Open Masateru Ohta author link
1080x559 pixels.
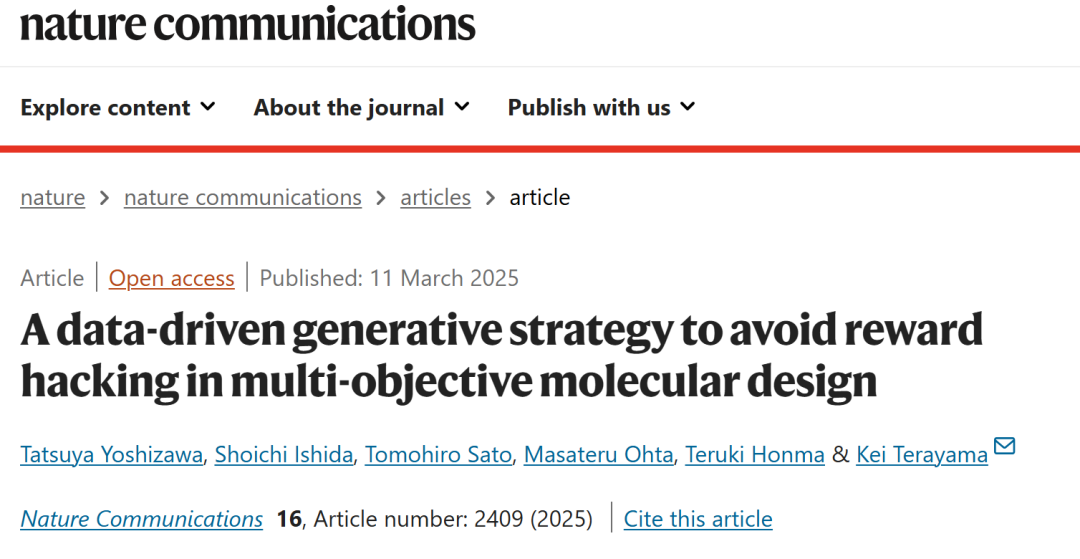pos(599,455)
